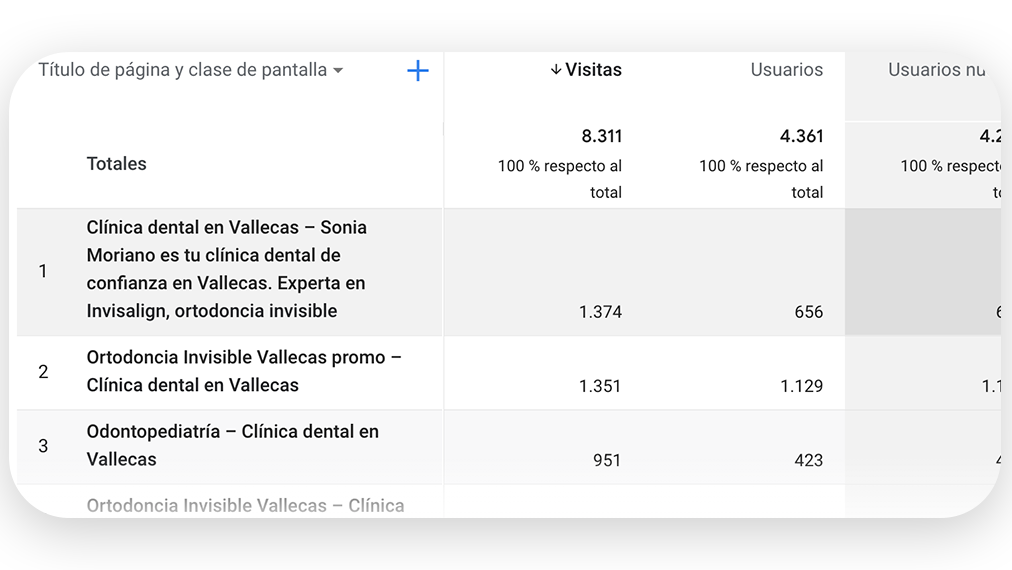Open Ortodoncia Invisible Vallecas promo row
The image size is (1012, 570).
click(243, 371)
